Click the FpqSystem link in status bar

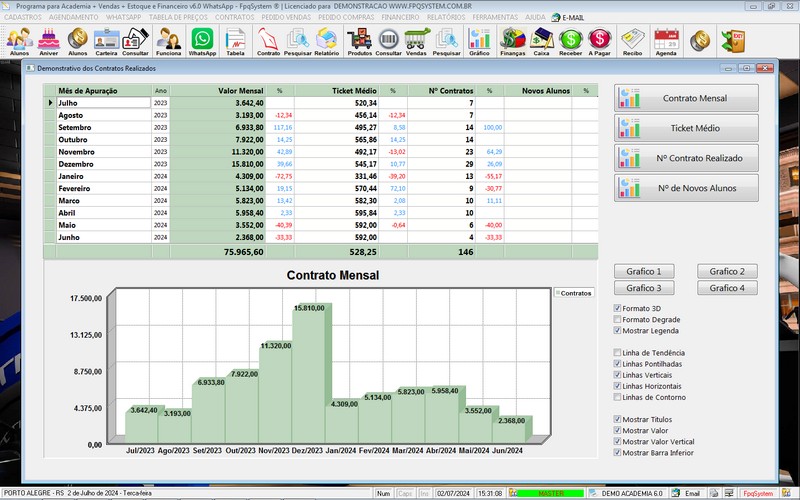tap(758, 494)
